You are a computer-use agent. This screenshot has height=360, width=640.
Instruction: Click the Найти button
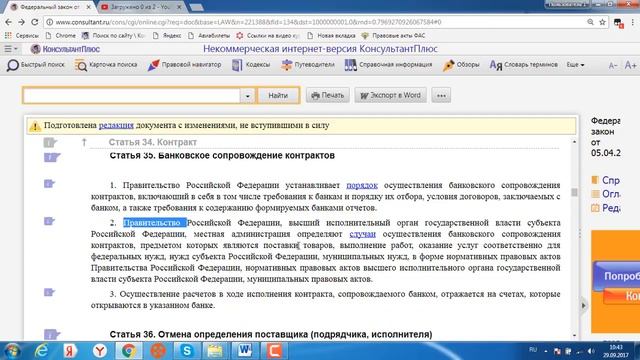pos(278,96)
